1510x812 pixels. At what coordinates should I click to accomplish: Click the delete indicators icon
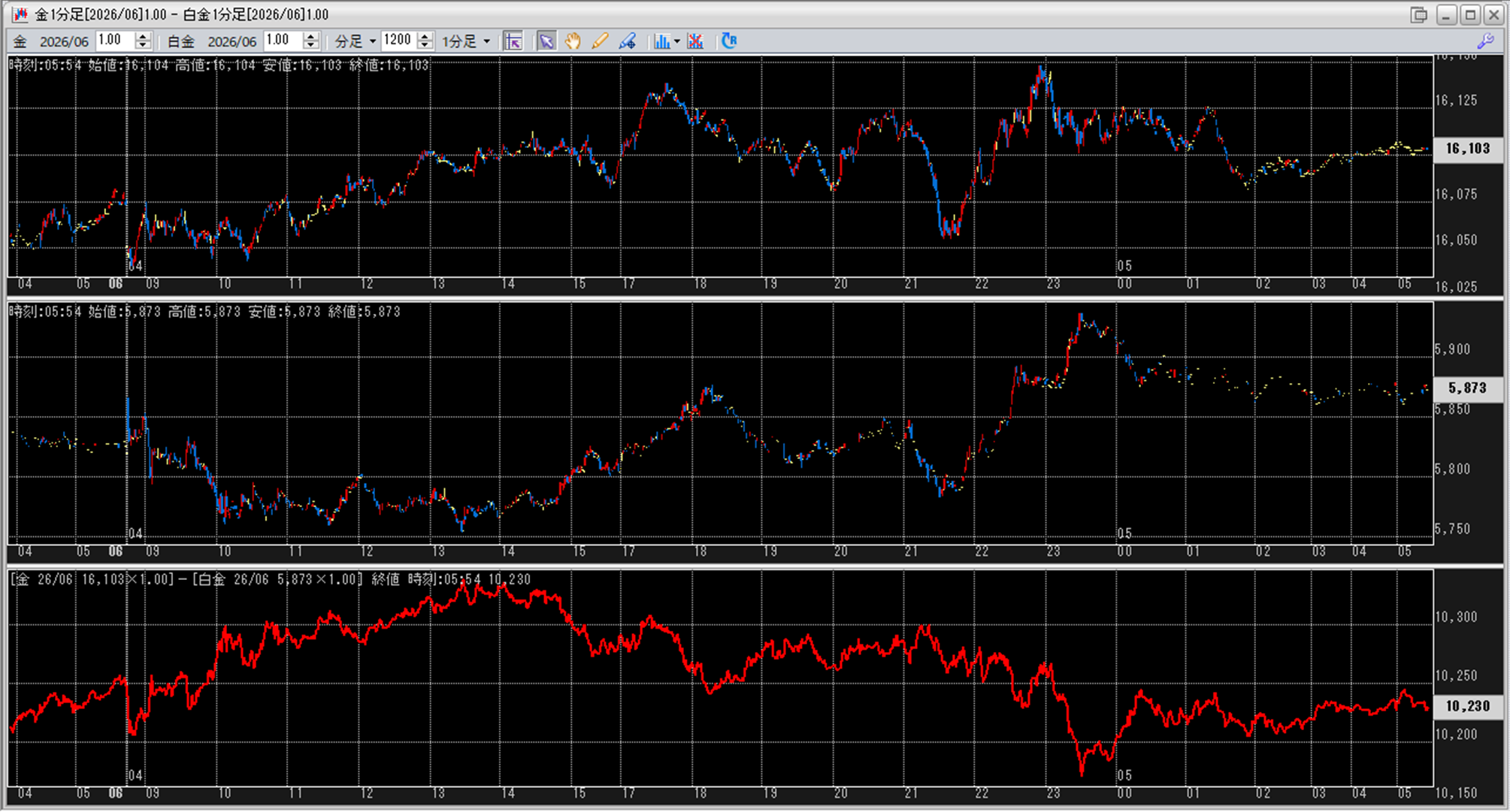695,41
